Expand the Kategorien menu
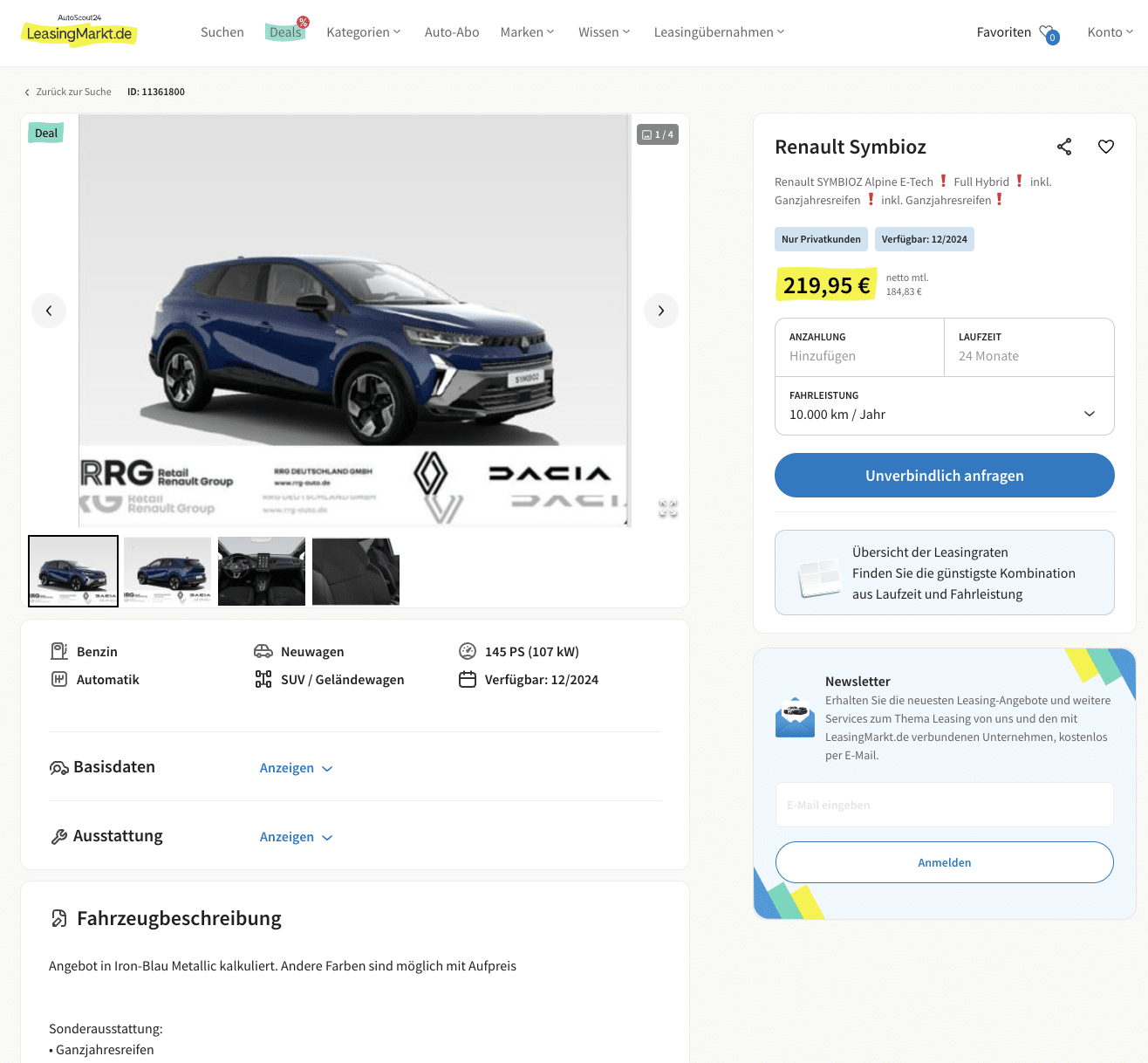The height and width of the screenshot is (1063, 1148). tap(364, 32)
